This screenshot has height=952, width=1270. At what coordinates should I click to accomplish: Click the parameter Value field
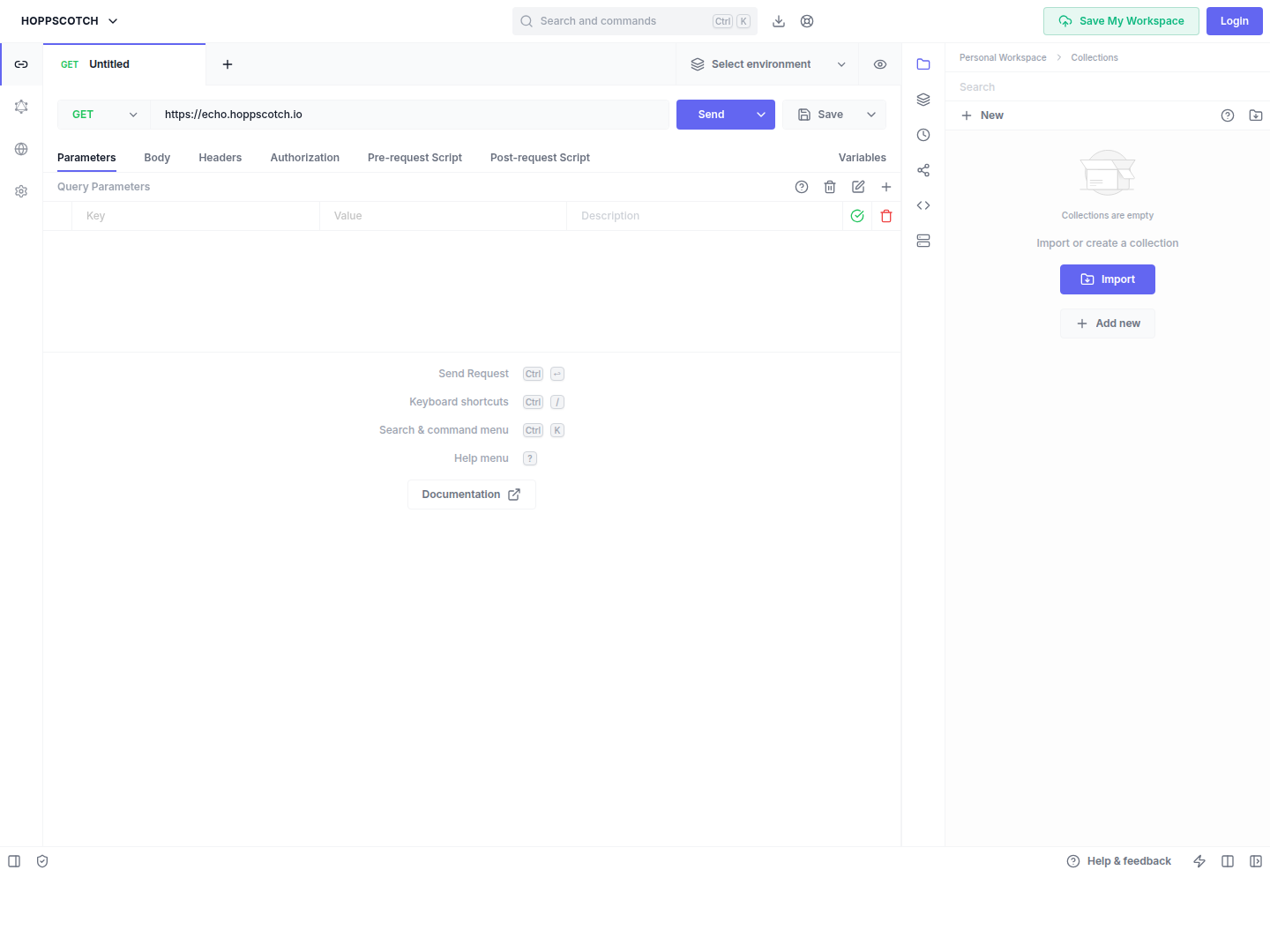coord(443,216)
